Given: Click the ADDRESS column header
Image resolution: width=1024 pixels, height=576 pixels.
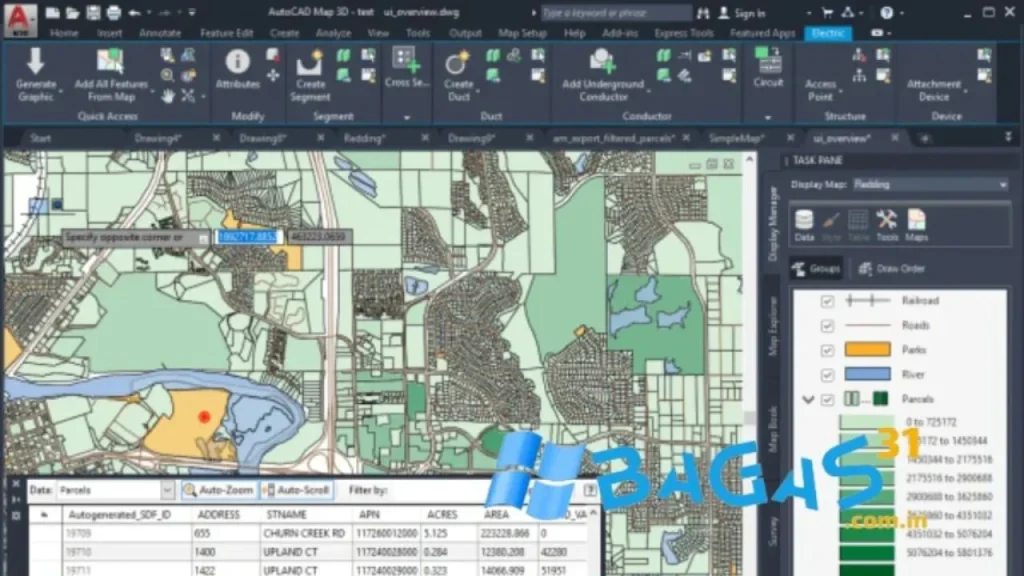Looking at the screenshot, I should pos(219,515).
